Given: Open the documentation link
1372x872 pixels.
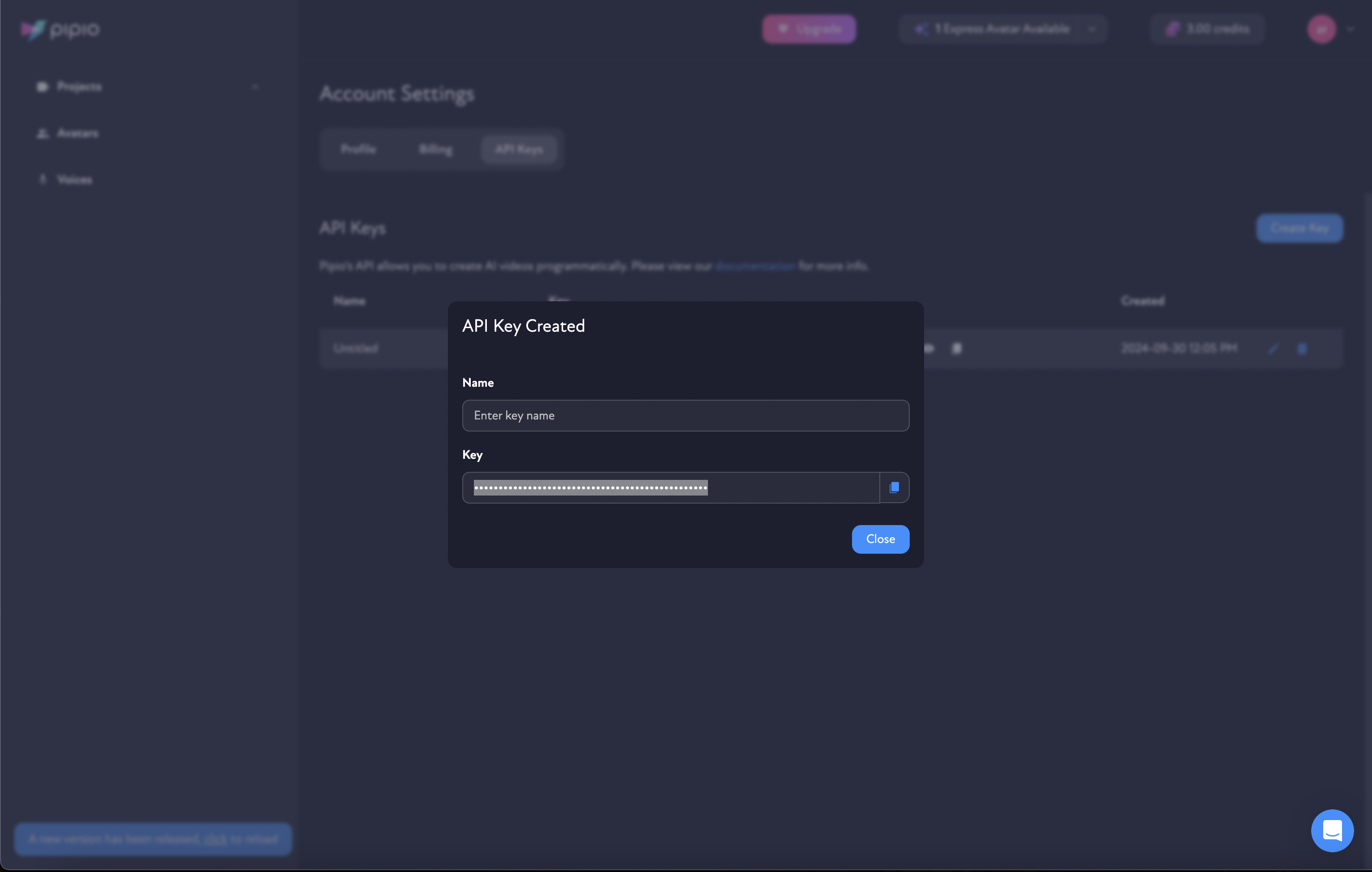Looking at the screenshot, I should (x=755, y=265).
